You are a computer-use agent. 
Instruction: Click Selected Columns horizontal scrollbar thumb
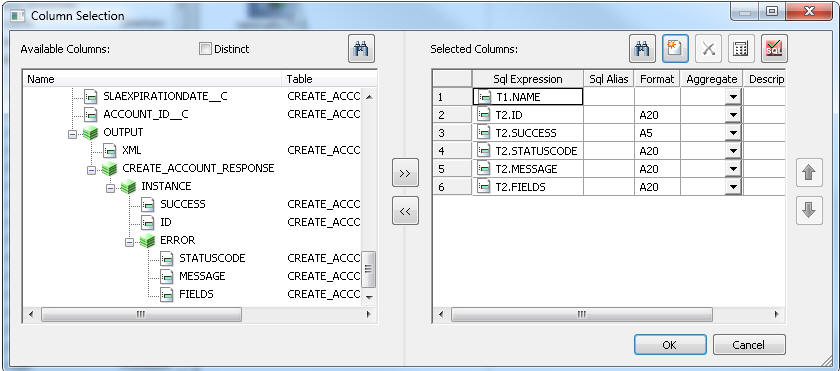click(582, 314)
